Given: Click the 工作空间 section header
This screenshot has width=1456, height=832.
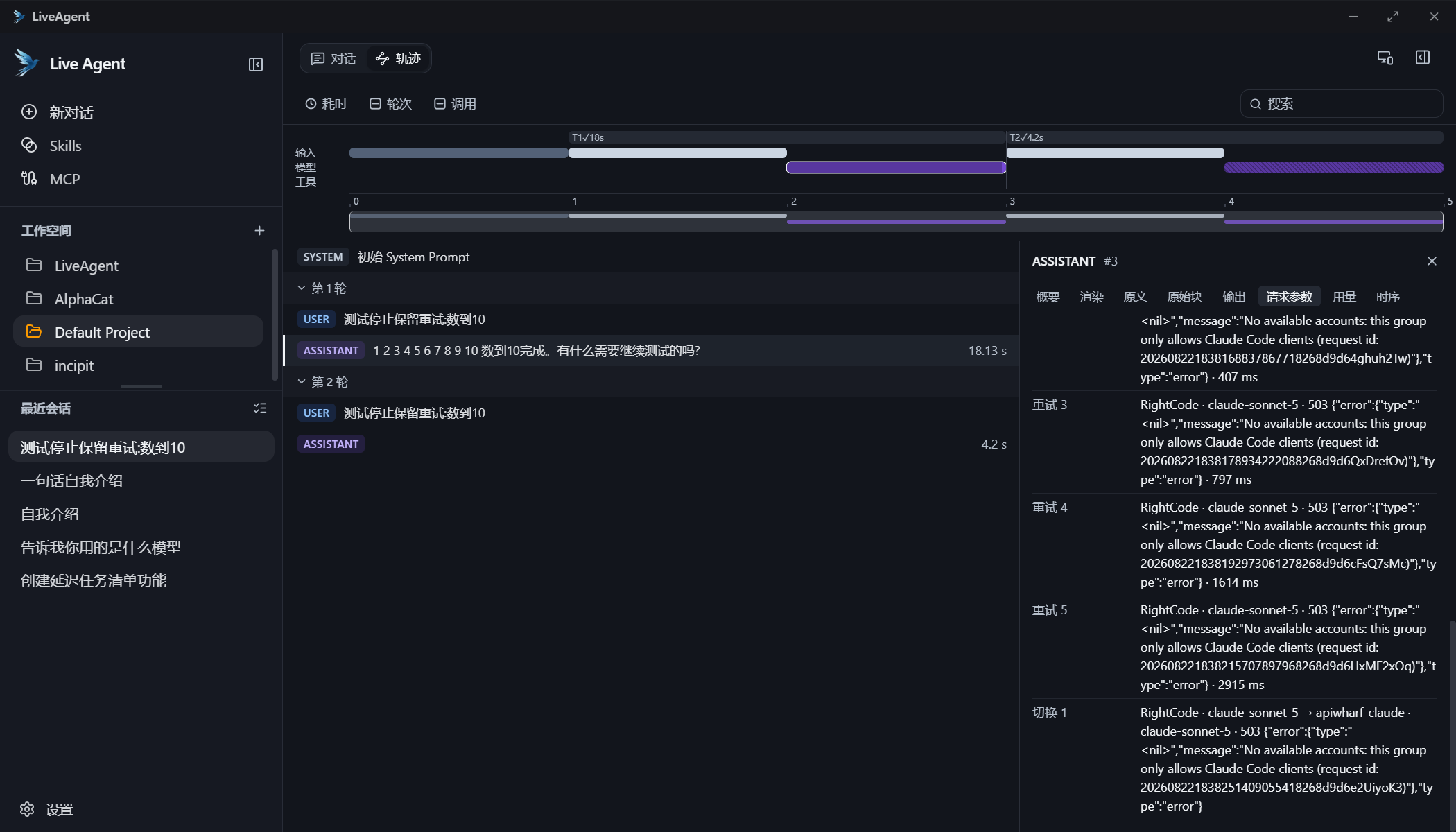Looking at the screenshot, I should (x=46, y=231).
